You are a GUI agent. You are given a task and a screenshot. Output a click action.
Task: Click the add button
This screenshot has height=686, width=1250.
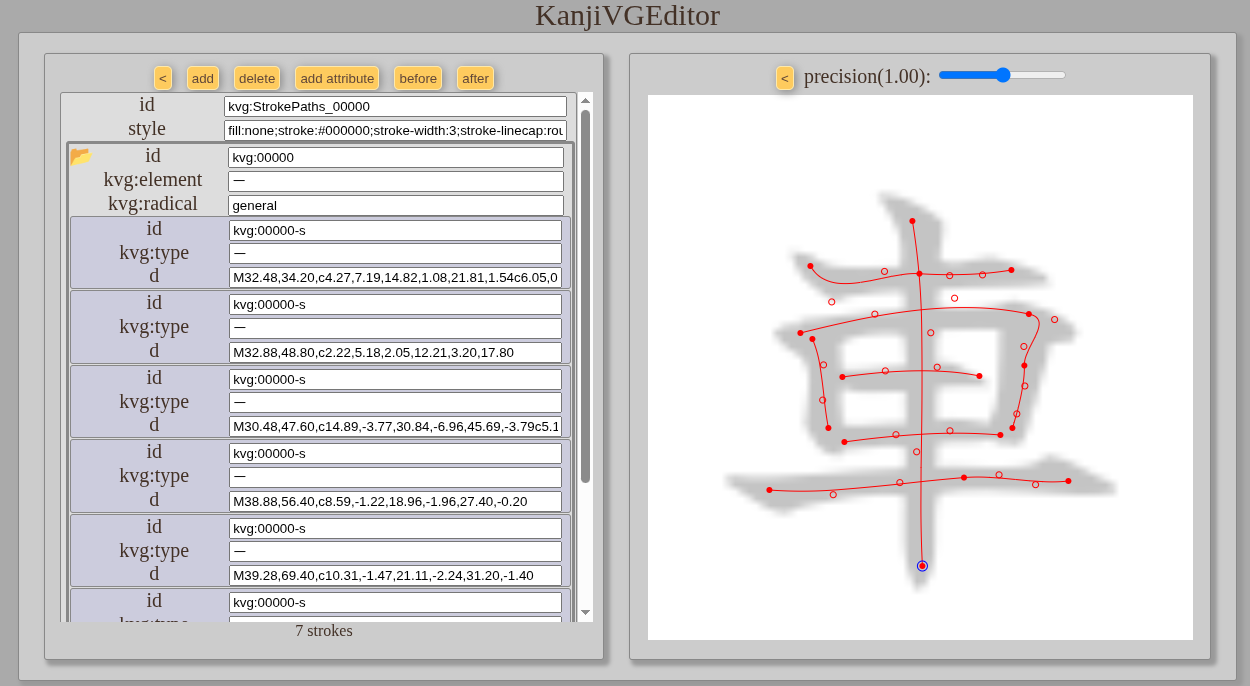pos(203,78)
